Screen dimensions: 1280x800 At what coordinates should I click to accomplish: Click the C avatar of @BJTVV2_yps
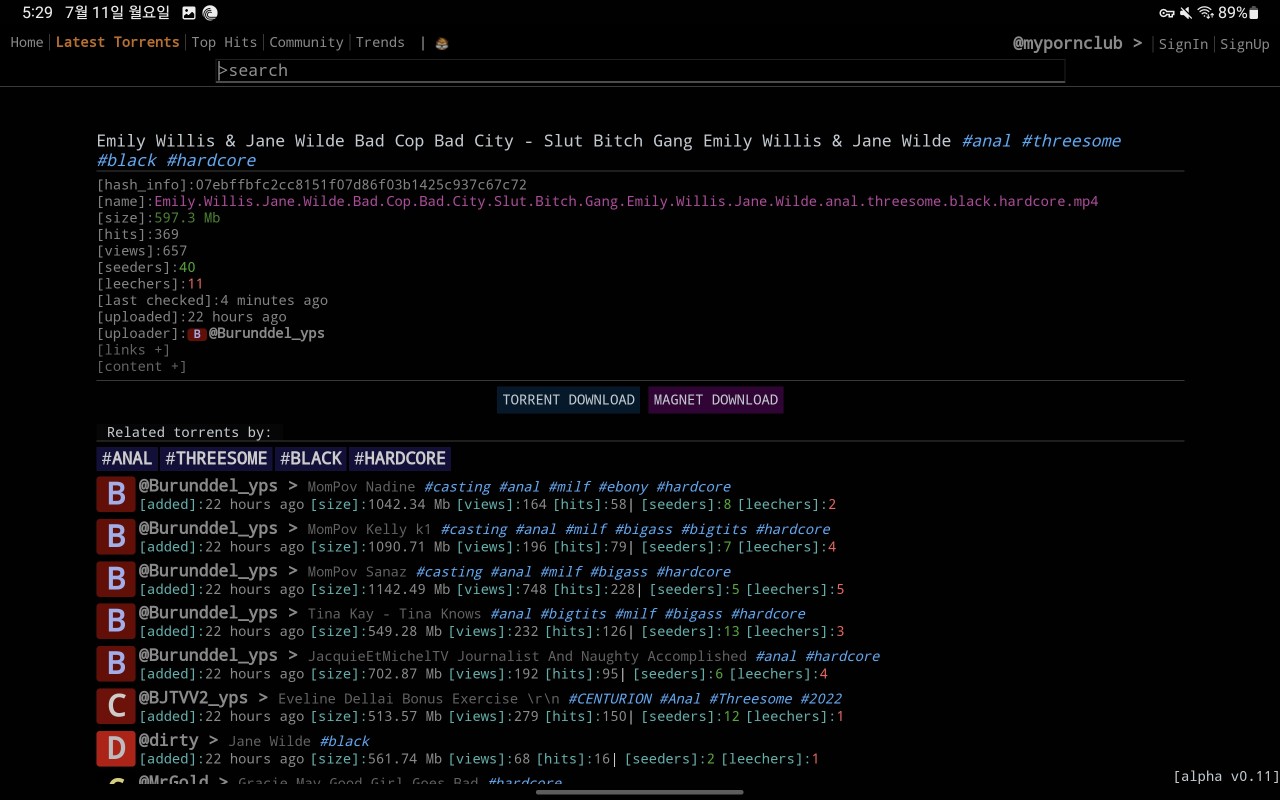[x=116, y=706]
